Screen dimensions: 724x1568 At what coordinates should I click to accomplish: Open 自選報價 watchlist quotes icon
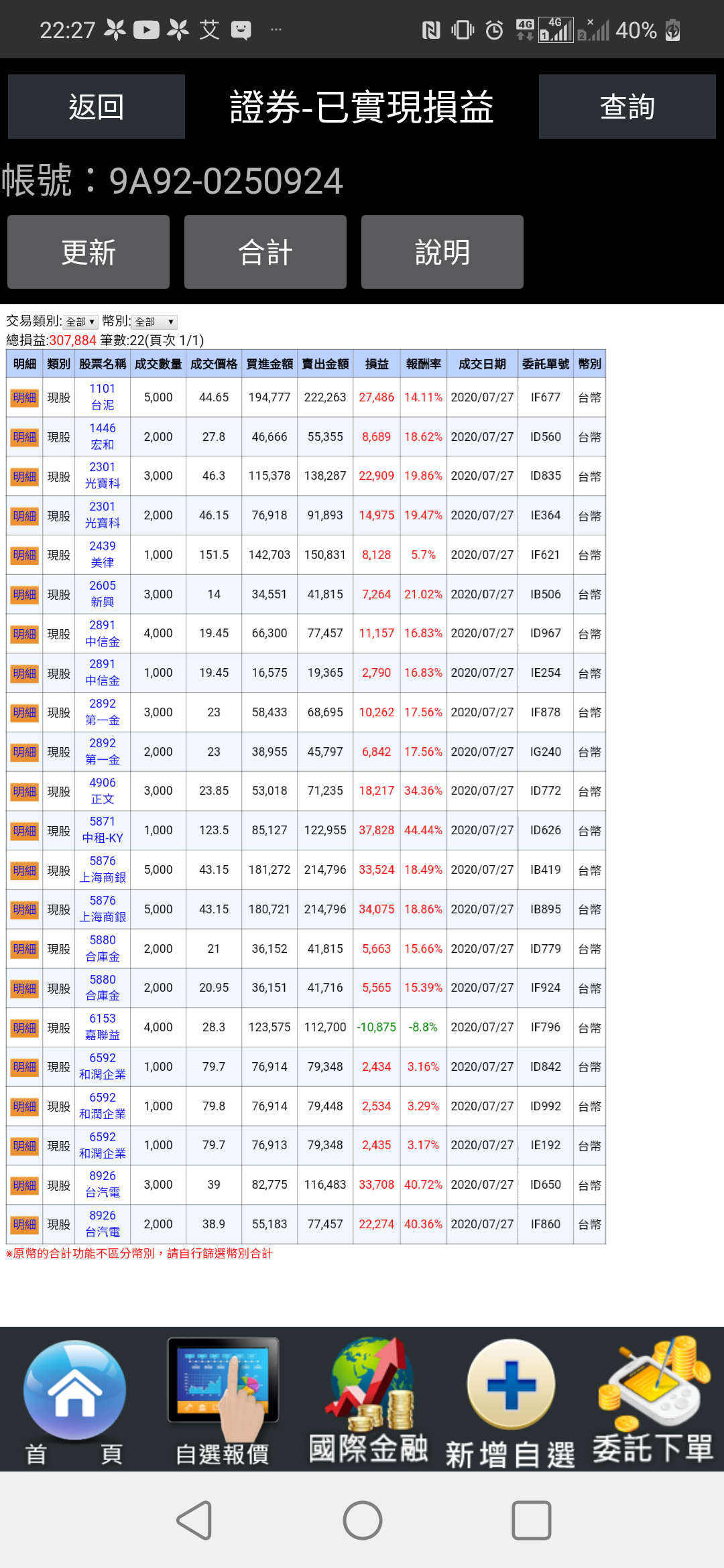pyautogui.click(x=223, y=1400)
